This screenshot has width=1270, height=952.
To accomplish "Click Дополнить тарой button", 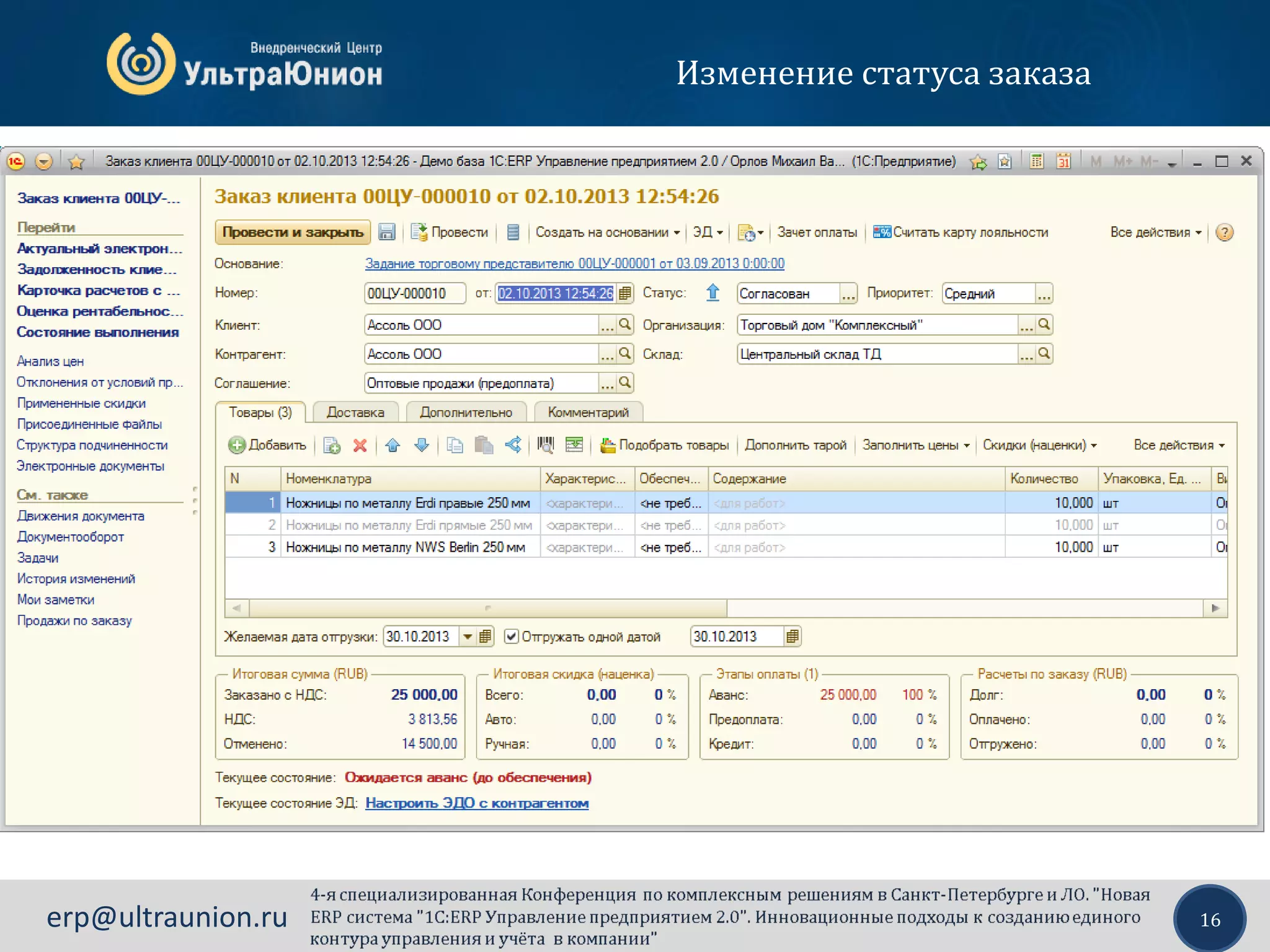I will point(796,445).
